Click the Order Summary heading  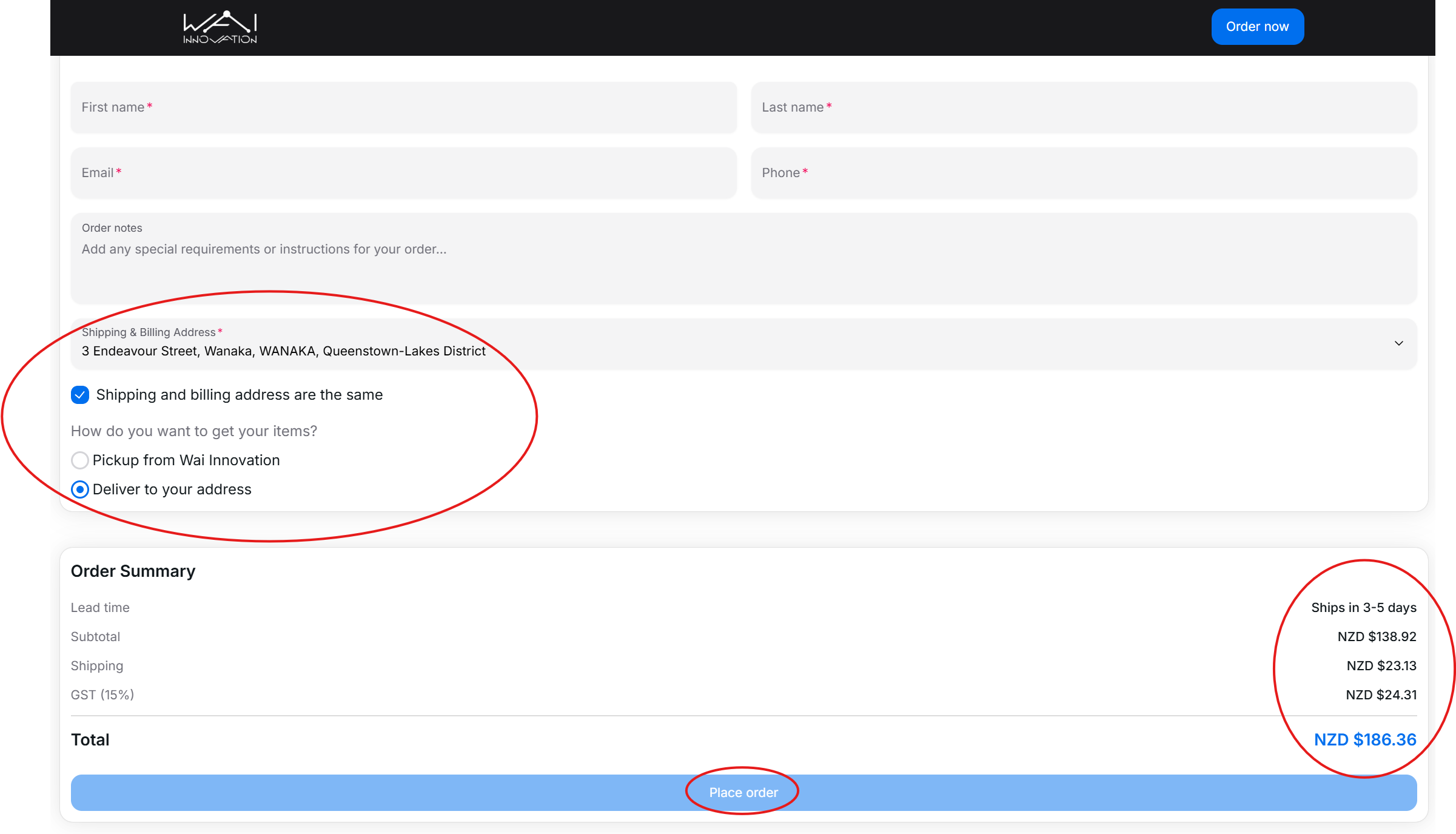click(x=133, y=571)
